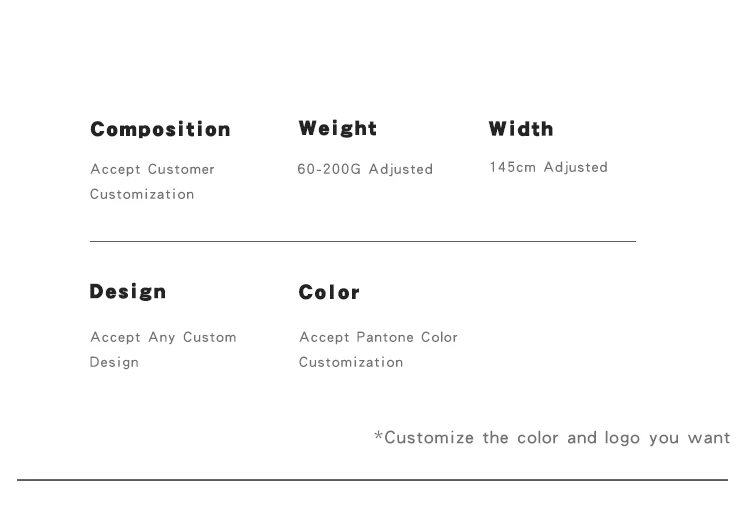Image resolution: width=750 pixels, height=505 pixels.
Task: Select the "145cm Adjusted" text
Action: click(x=548, y=168)
